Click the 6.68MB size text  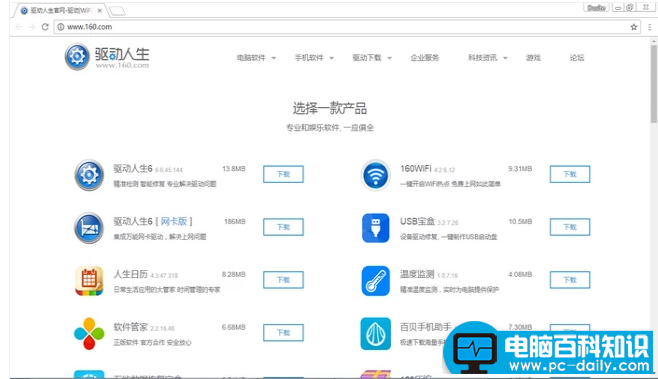click(x=233, y=327)
